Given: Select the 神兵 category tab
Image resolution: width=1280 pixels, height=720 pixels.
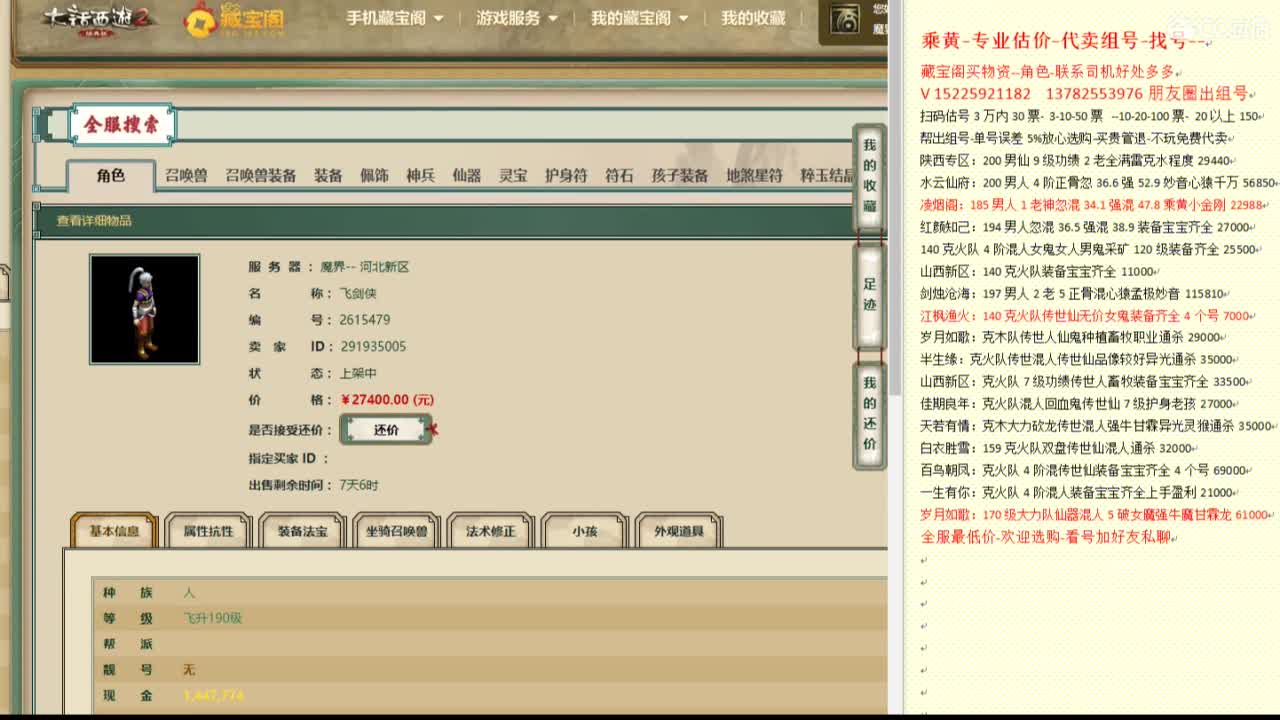Looking at the screenshot, I should click(420, 176).
